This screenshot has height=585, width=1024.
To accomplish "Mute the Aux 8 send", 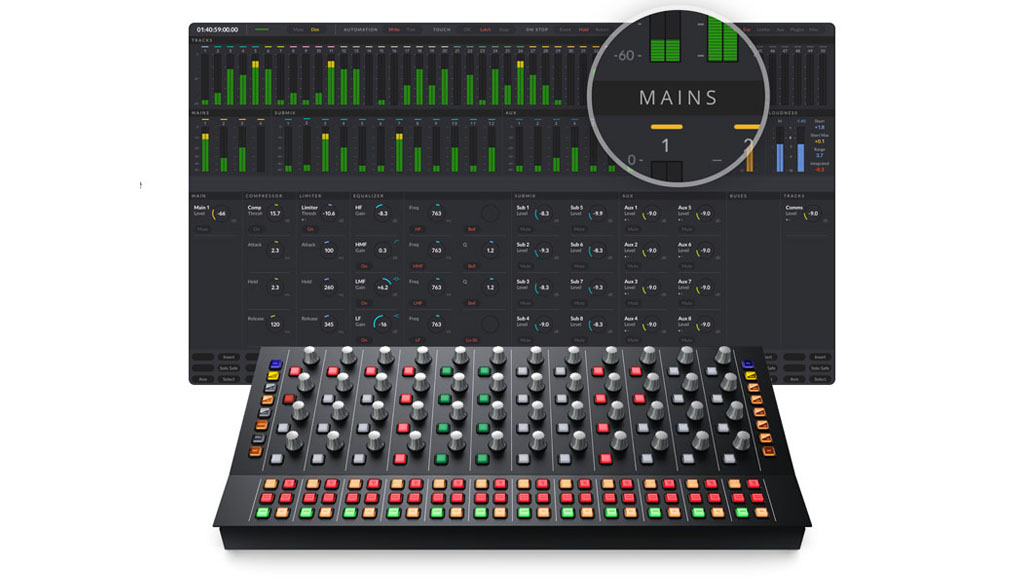I will [687, 340].
